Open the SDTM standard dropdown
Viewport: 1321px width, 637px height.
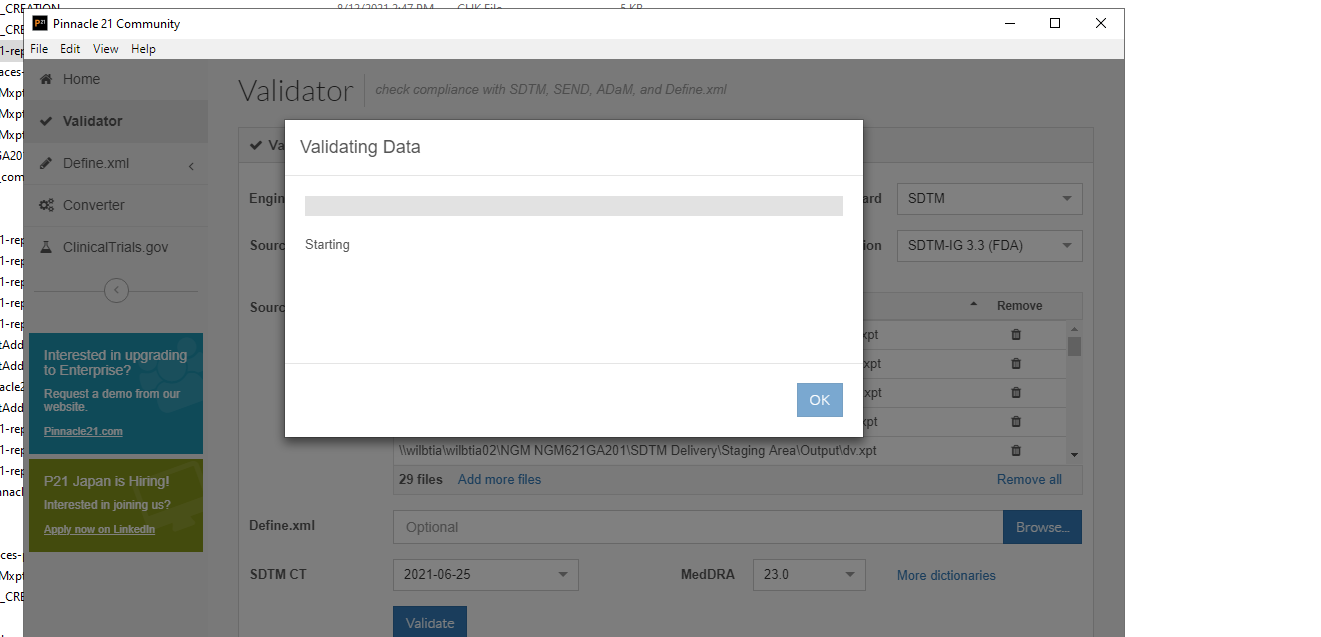click(x=989, y=198)
